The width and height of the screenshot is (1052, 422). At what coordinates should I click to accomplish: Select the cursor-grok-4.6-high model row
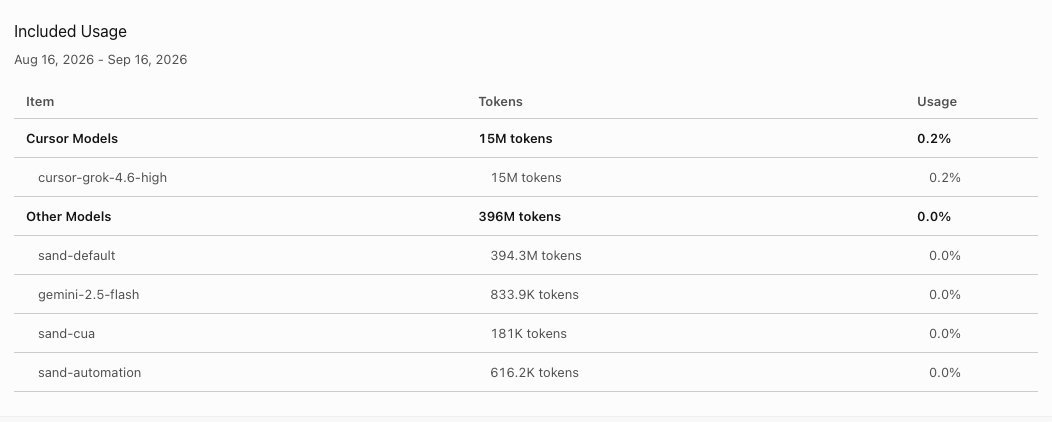point(526,177)
